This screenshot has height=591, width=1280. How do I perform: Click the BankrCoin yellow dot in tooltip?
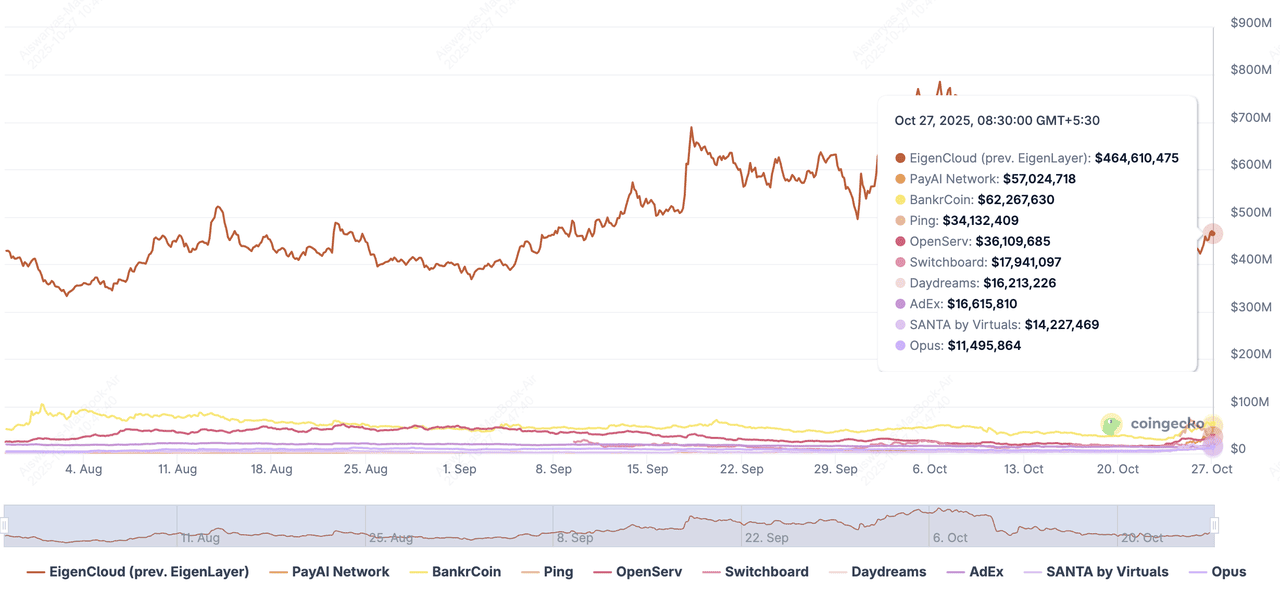[x=900, y=200]
